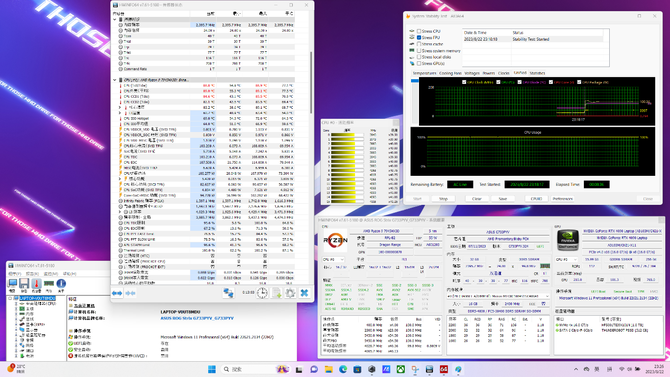Screen dimensions: 670x377
Task: Switch to the Voltages tab
Action: click(x=472, y=73)
